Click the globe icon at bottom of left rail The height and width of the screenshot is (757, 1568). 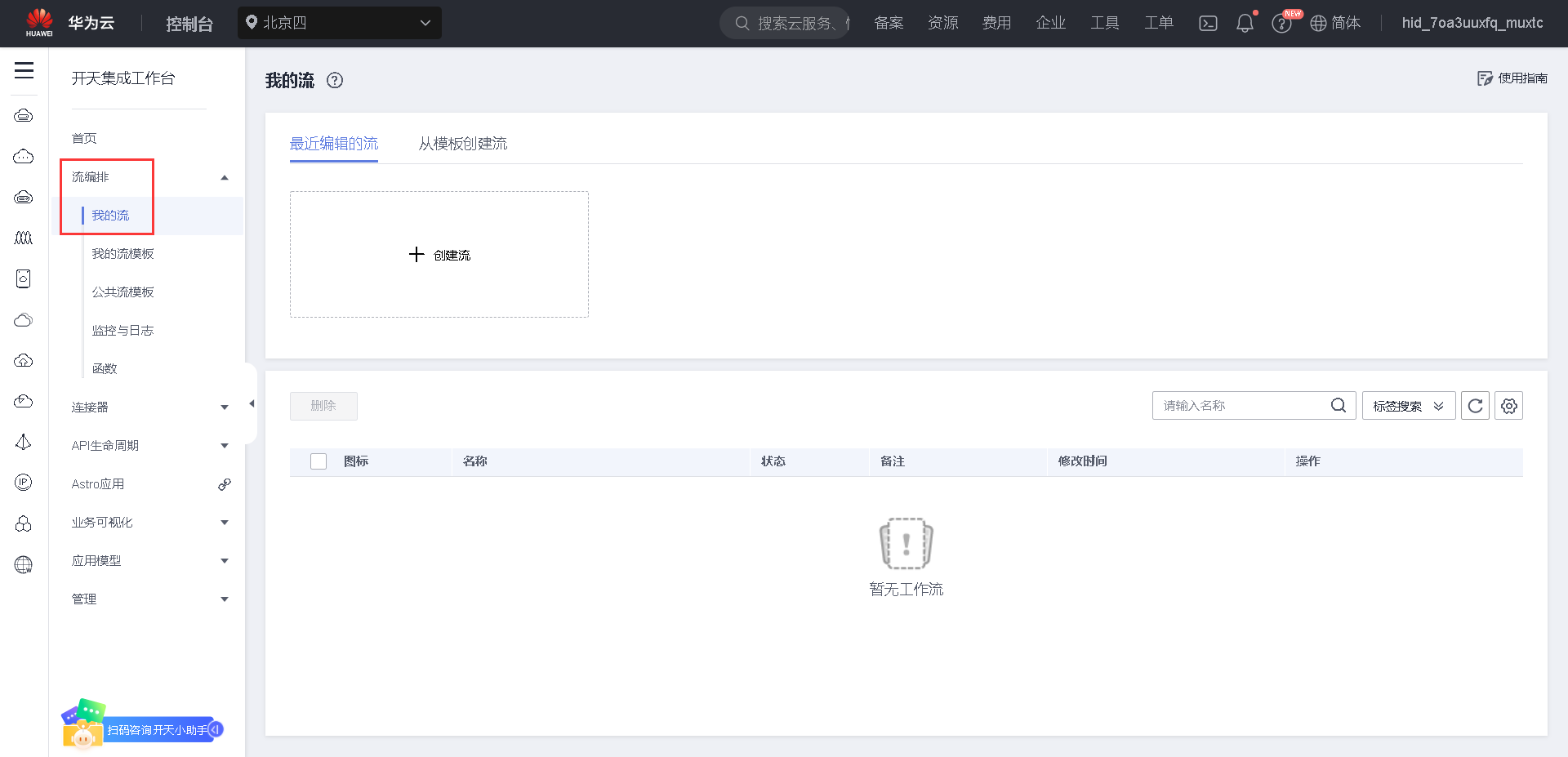coord(24,564)
